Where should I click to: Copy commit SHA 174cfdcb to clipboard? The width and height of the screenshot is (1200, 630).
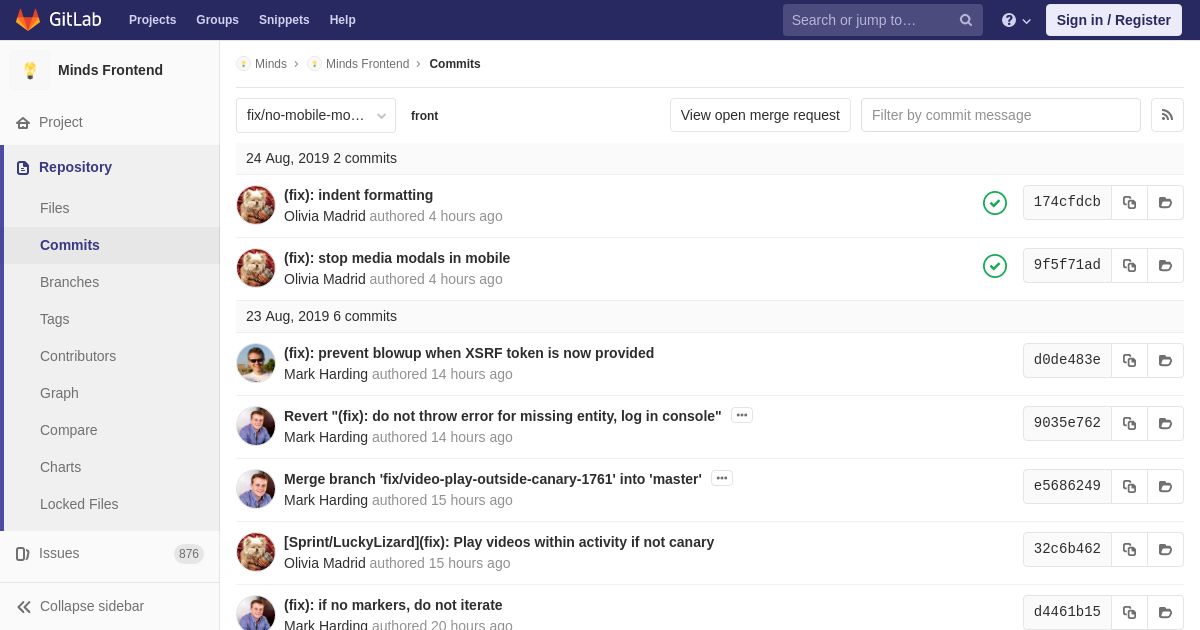pos(1129,202)
